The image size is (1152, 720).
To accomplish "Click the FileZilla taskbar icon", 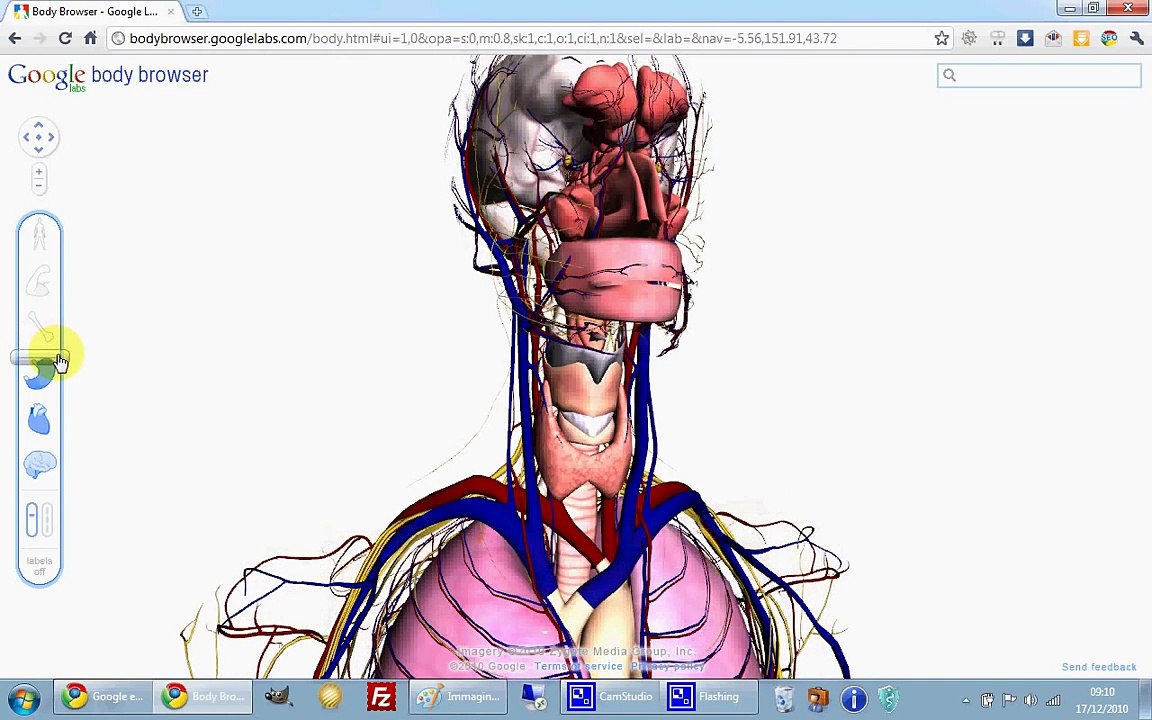I will (x=381, y=696).
